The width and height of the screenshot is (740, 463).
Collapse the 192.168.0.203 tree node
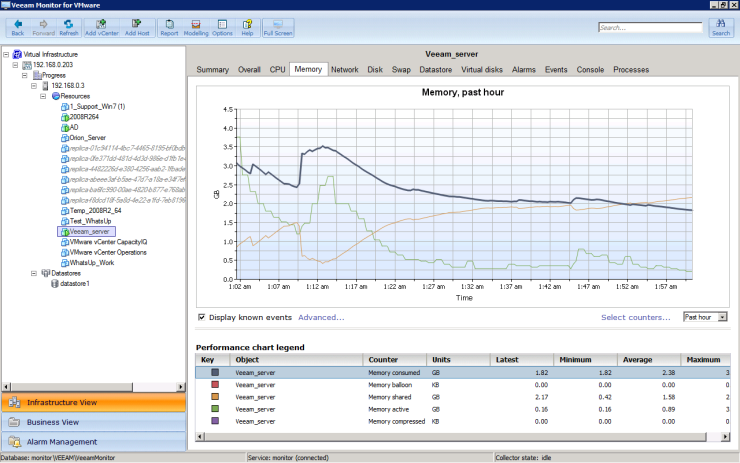15,65
